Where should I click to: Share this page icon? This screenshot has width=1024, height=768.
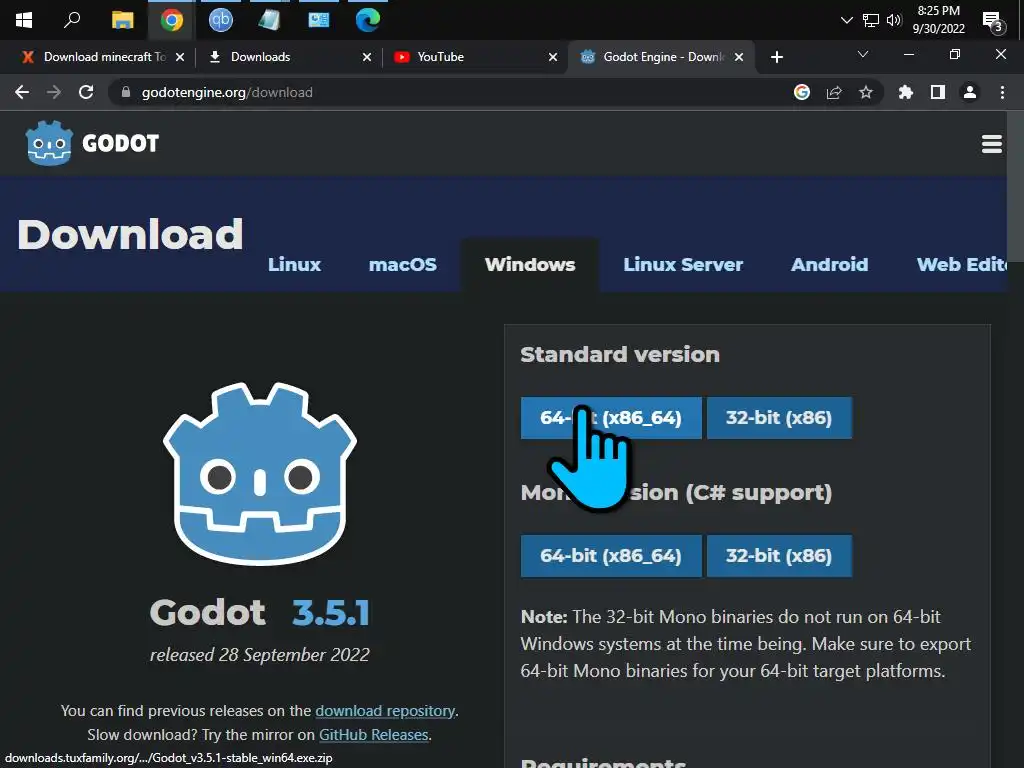[834, 92]
